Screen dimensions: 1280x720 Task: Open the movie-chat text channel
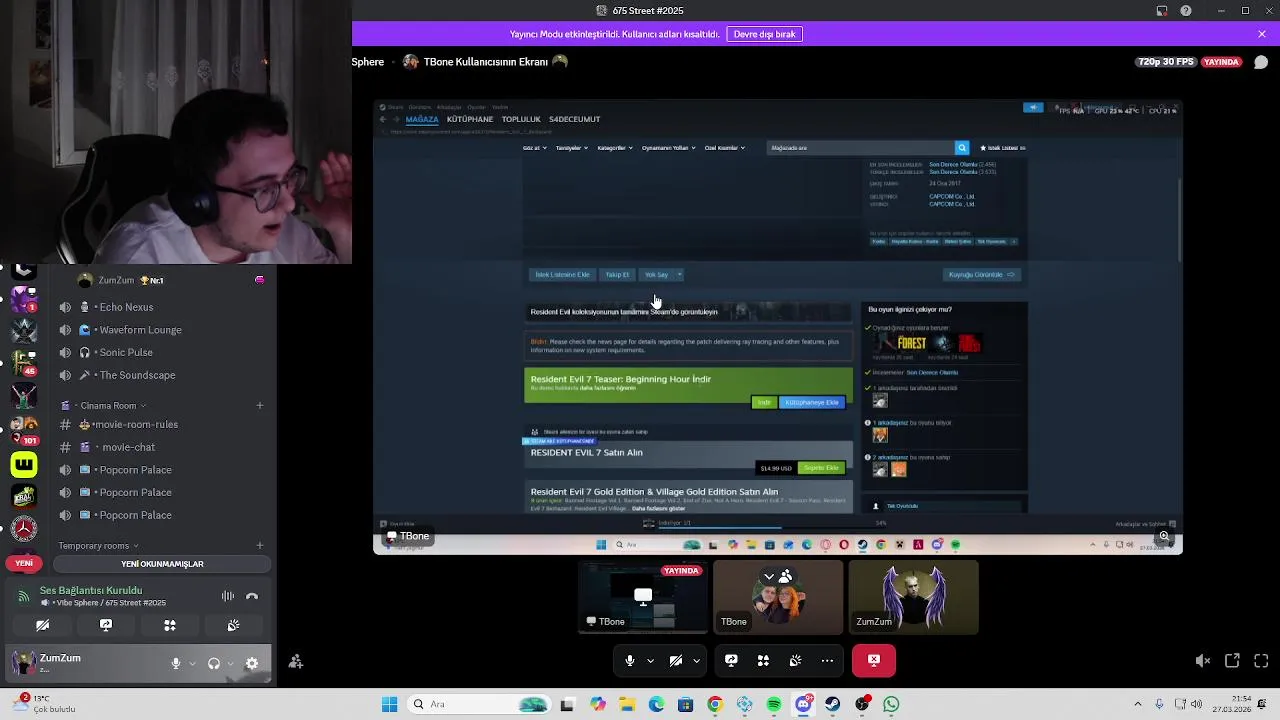point(124,447)
